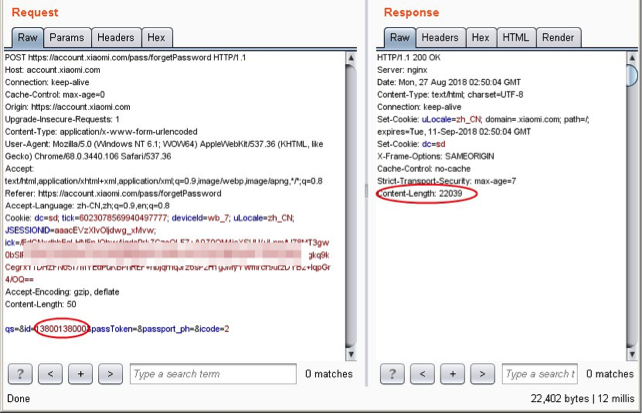
Task: Go to previous match in Response panel
Action: pos(424,374)
